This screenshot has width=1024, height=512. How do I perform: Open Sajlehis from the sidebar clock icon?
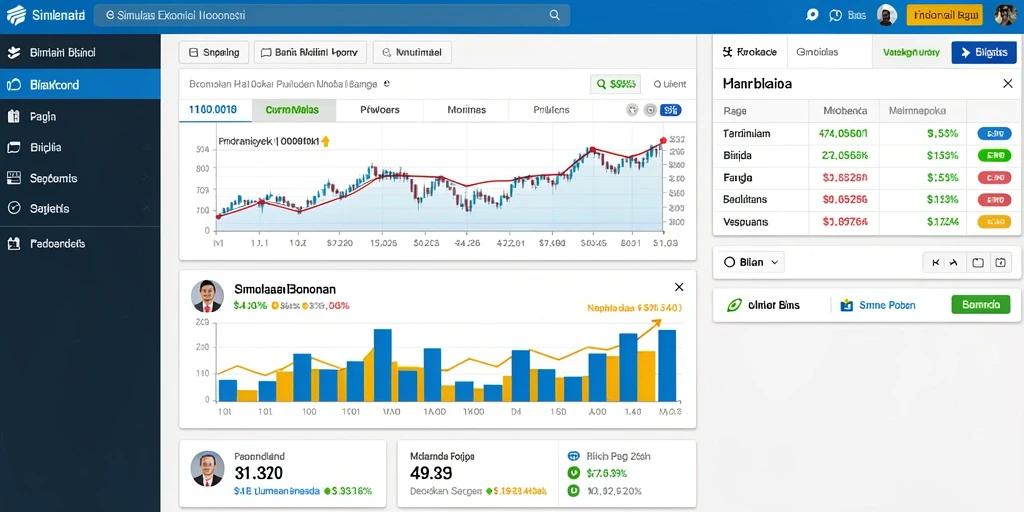(x=13, y=208)
